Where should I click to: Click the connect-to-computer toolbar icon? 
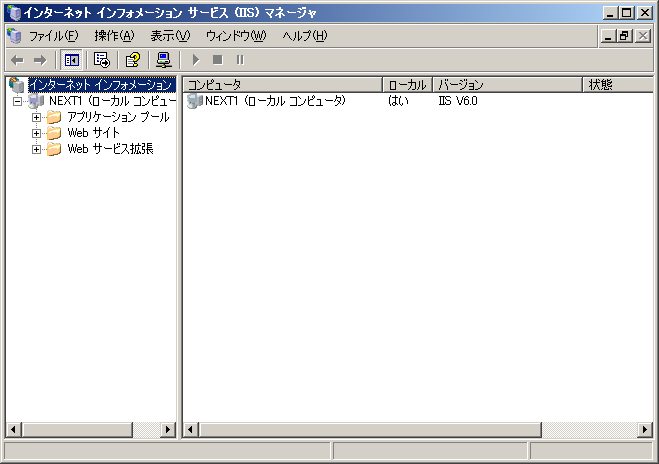tap(163, 60)
